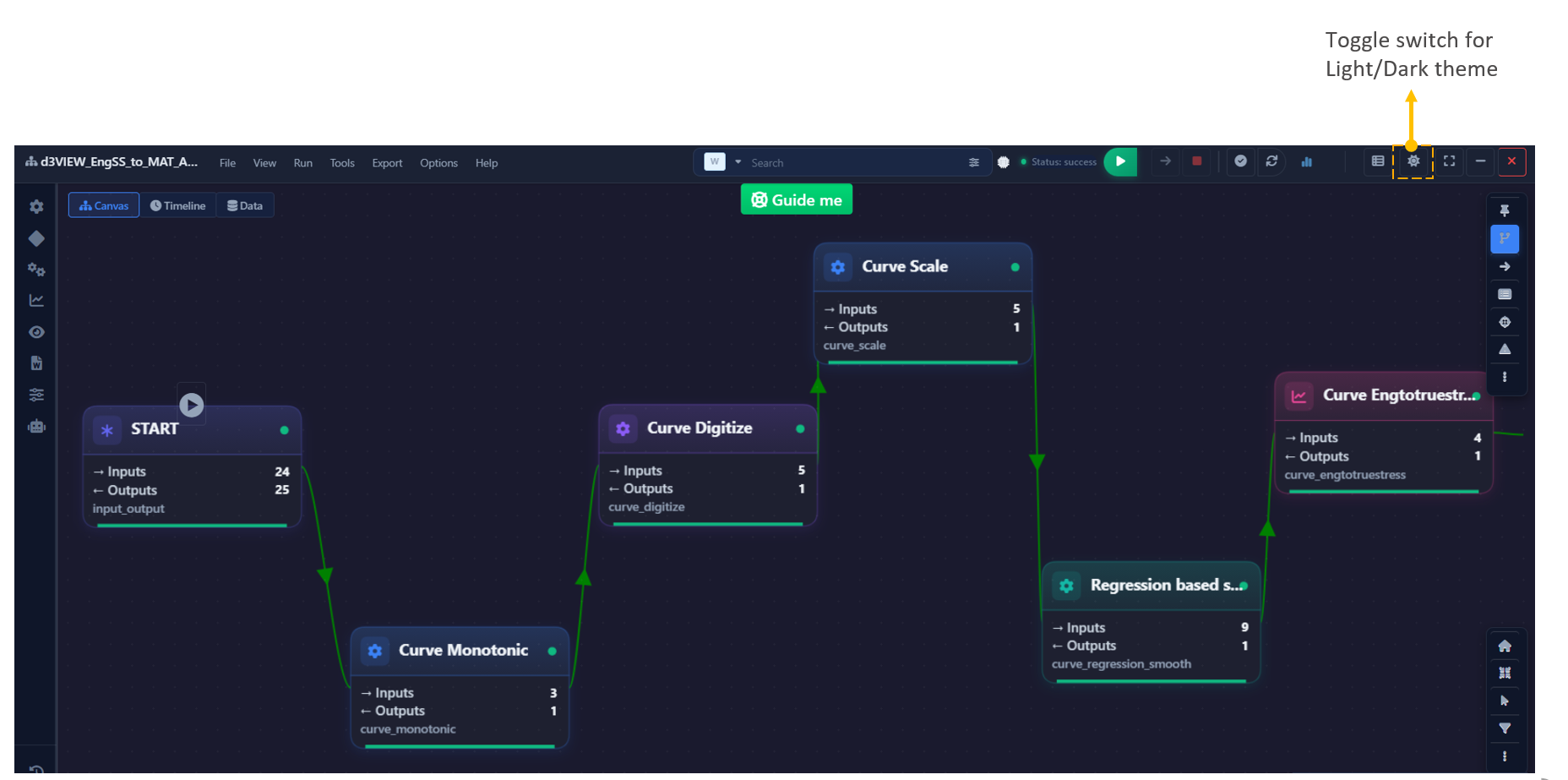This screenshot has width=1568, height=780.
Task: Expand the upper right toolbar's three-dot menu
Action: click(x=1505, y=378)
